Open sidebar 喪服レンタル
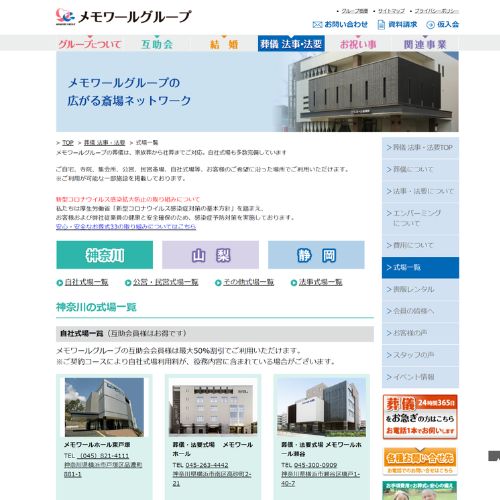The height and width of the screenshot is (500, 500). click(420, 289)
